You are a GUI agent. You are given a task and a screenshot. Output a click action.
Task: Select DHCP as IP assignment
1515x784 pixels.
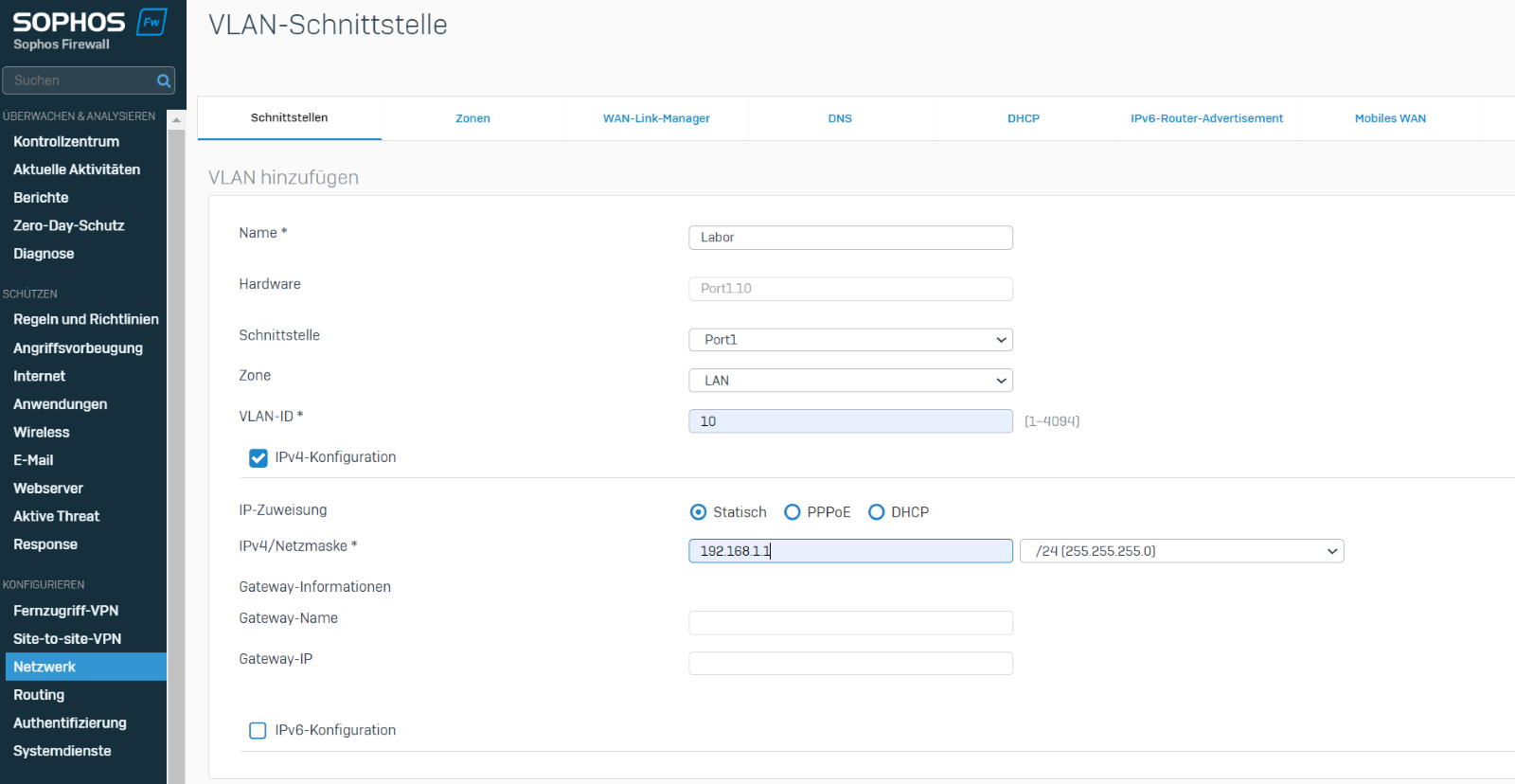coord(877,512)
